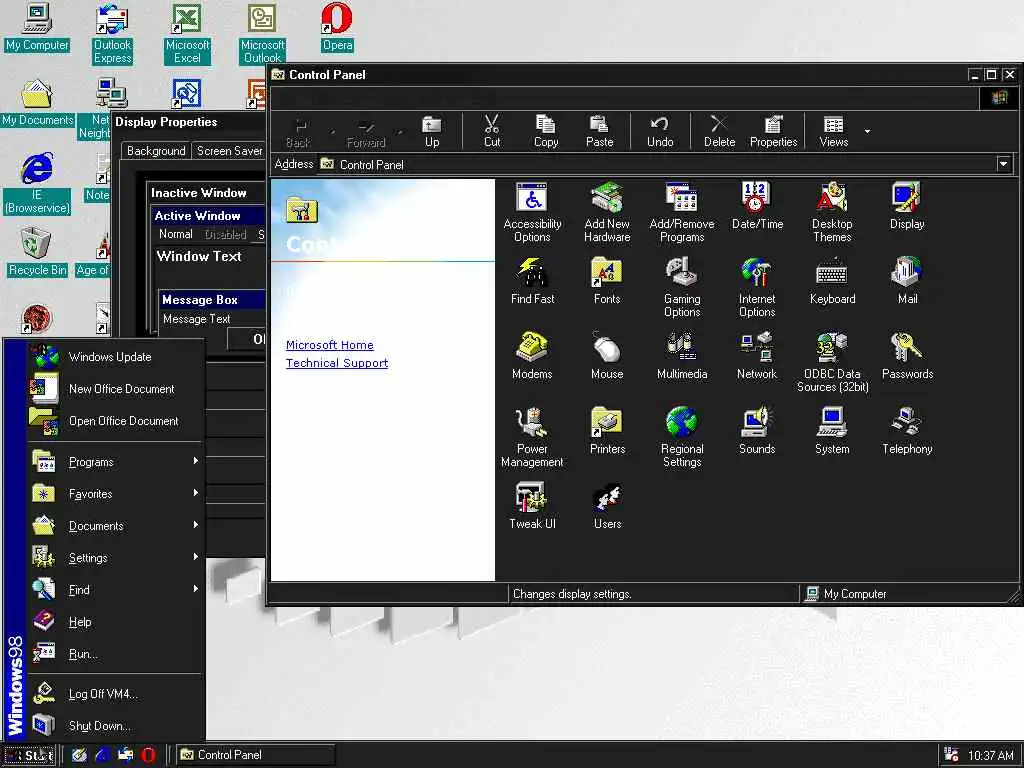
Task: Switch to Screen Saver tab in Display Properties
Action: pos(229,151)
